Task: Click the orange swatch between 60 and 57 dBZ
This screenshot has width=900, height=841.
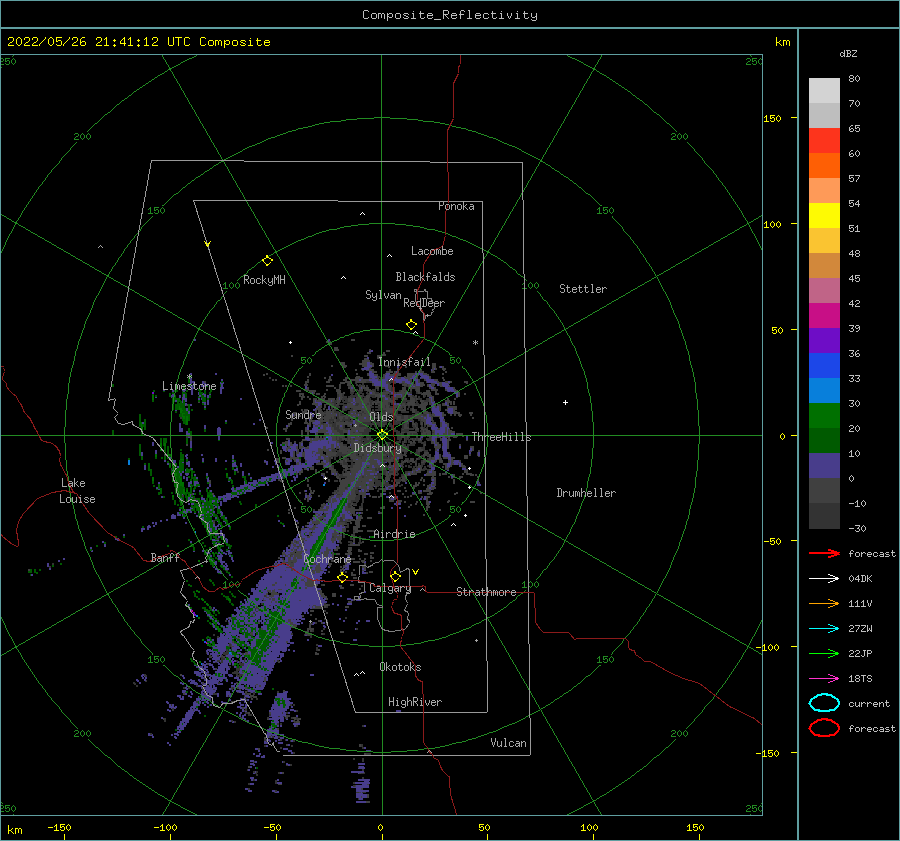Action: pyautogui.click(x=824, y=166)
